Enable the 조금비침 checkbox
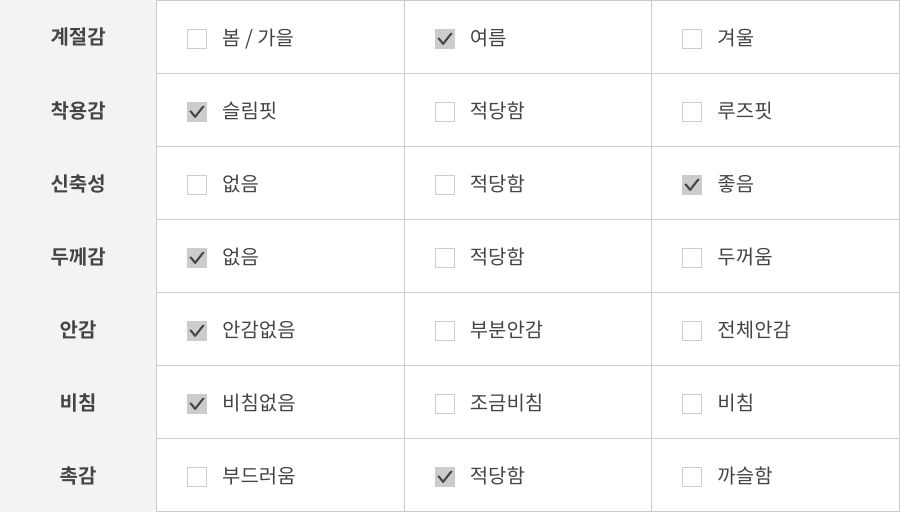 [445, 404]
